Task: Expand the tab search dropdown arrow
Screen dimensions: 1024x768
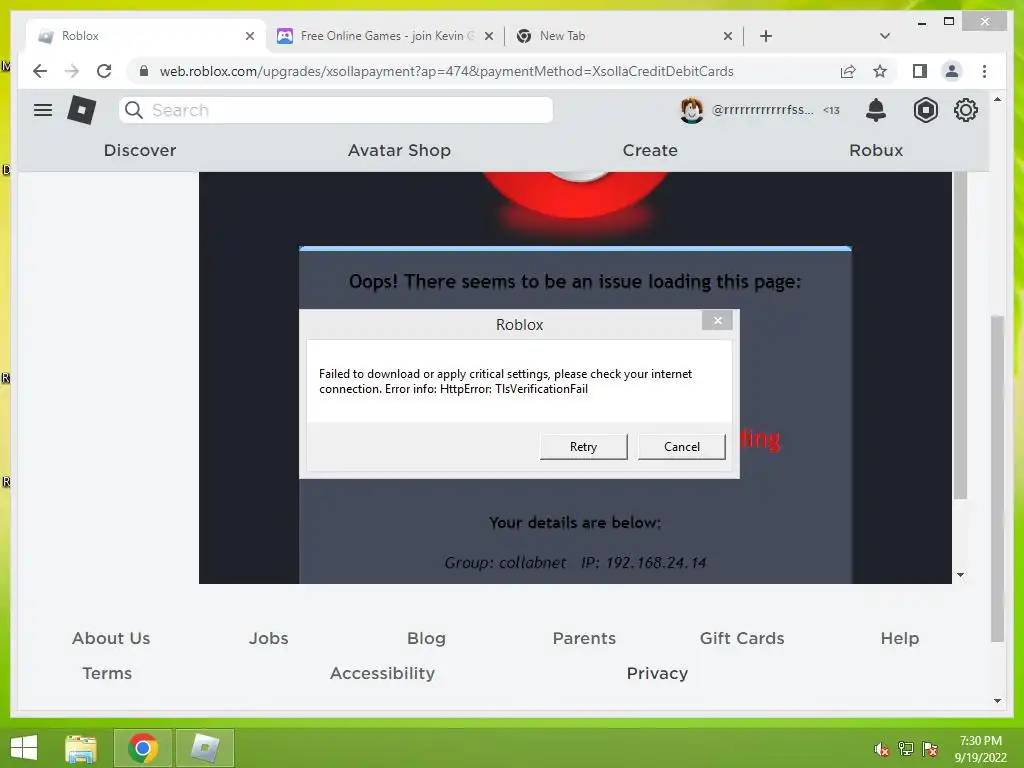Action: 884,36
